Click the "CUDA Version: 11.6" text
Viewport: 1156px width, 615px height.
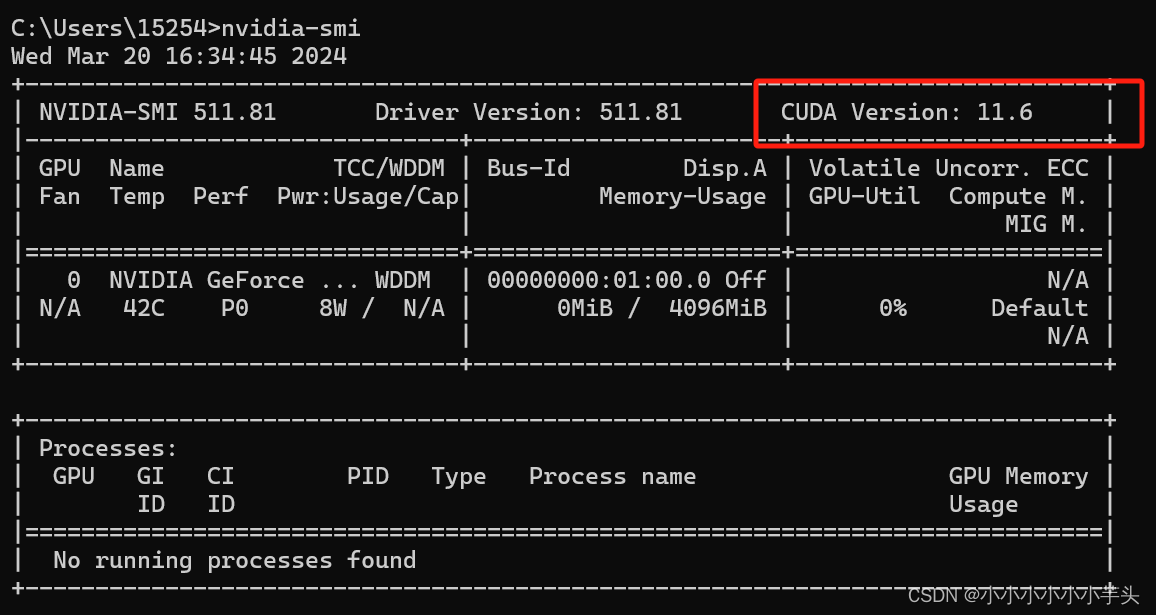point(907,112)
